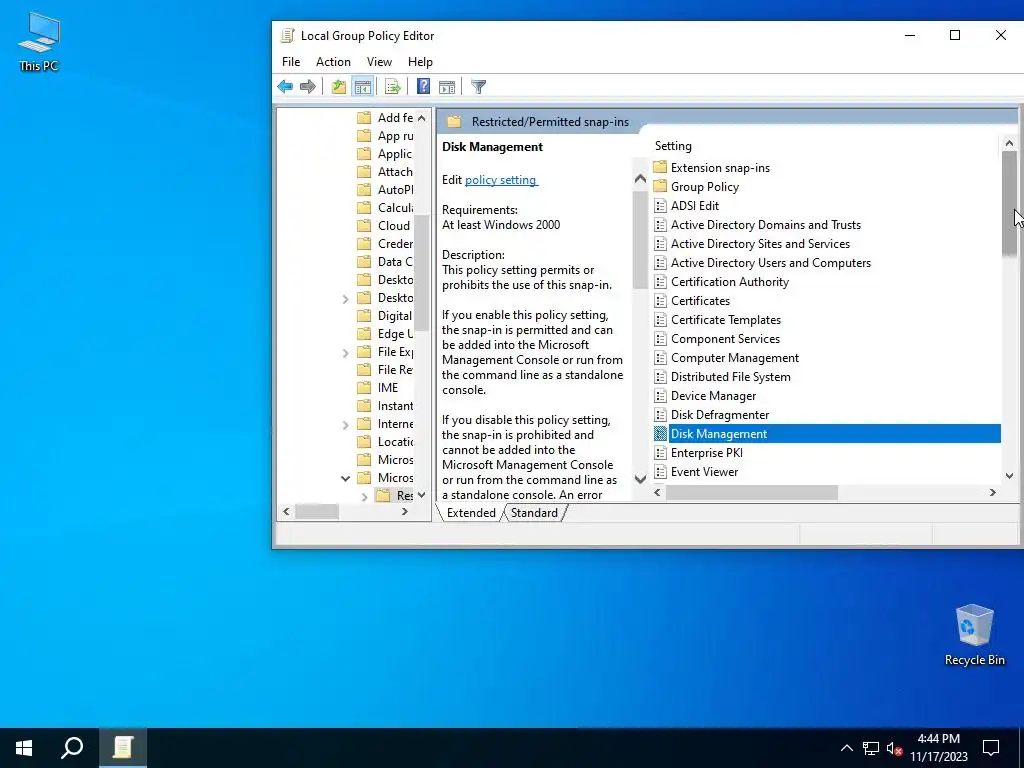Open the Windows Start button
The height and width of the screenshot is (768, 1024).
[x=24, y=748]
